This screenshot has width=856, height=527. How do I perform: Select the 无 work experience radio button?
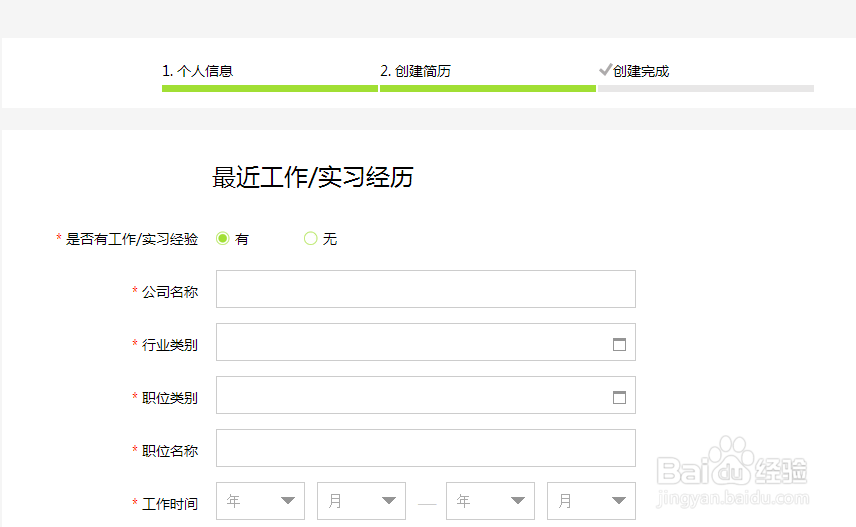[310, 239]
